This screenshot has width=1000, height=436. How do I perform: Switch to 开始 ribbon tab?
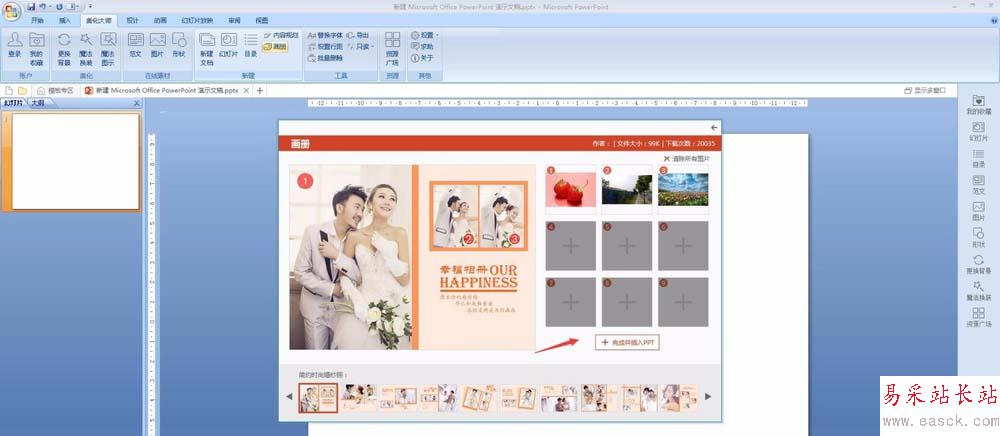coord(38,20)
